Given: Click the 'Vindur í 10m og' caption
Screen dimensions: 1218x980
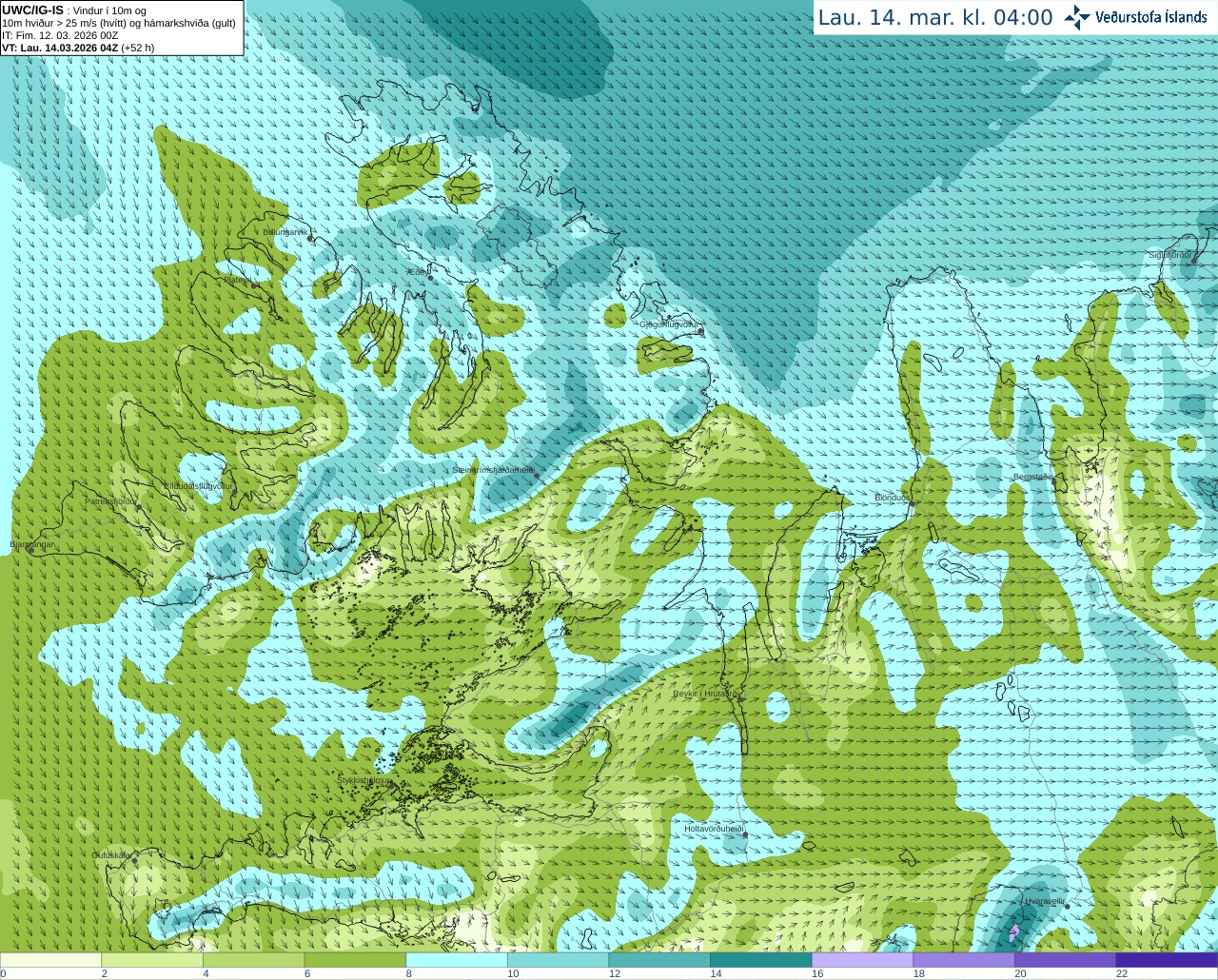Looking at the screenshot, I should point(107,10).
